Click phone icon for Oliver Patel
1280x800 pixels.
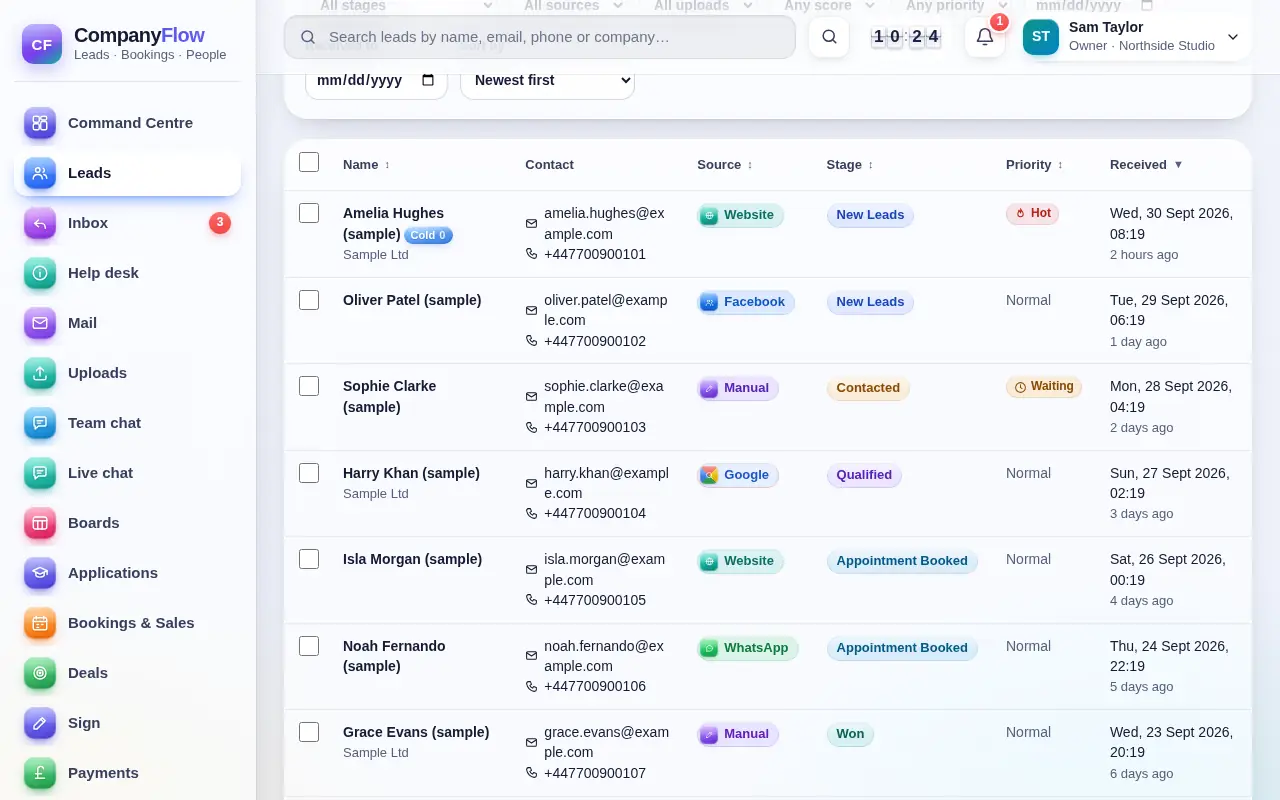(531, 341)
